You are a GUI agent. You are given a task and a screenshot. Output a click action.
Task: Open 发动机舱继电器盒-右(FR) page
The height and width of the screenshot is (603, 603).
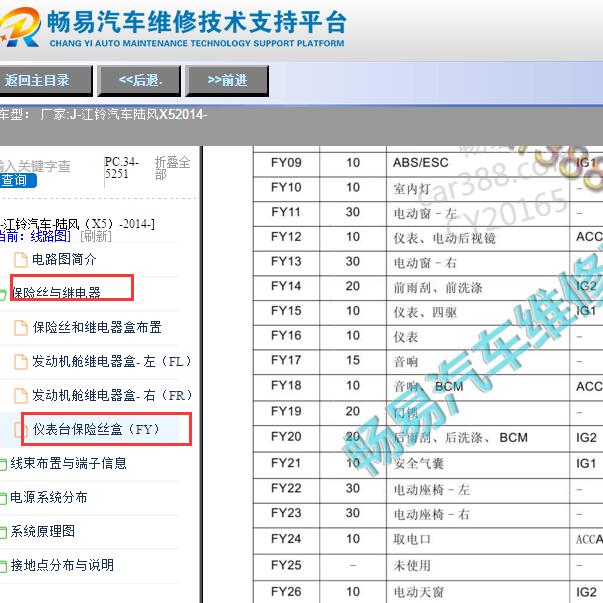[x=112, y=395]
